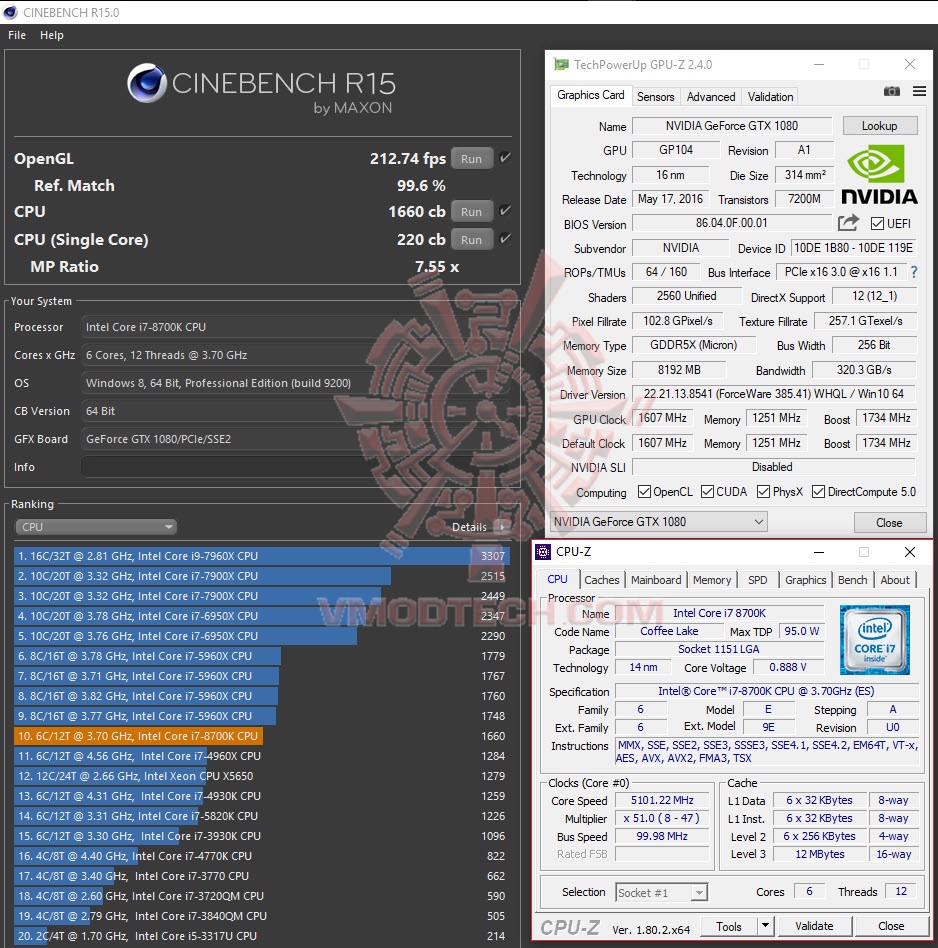Screen dimensions: 938x948
Task: Switch to the Bench tab in CPU-Z
Action: pos(852,580)
